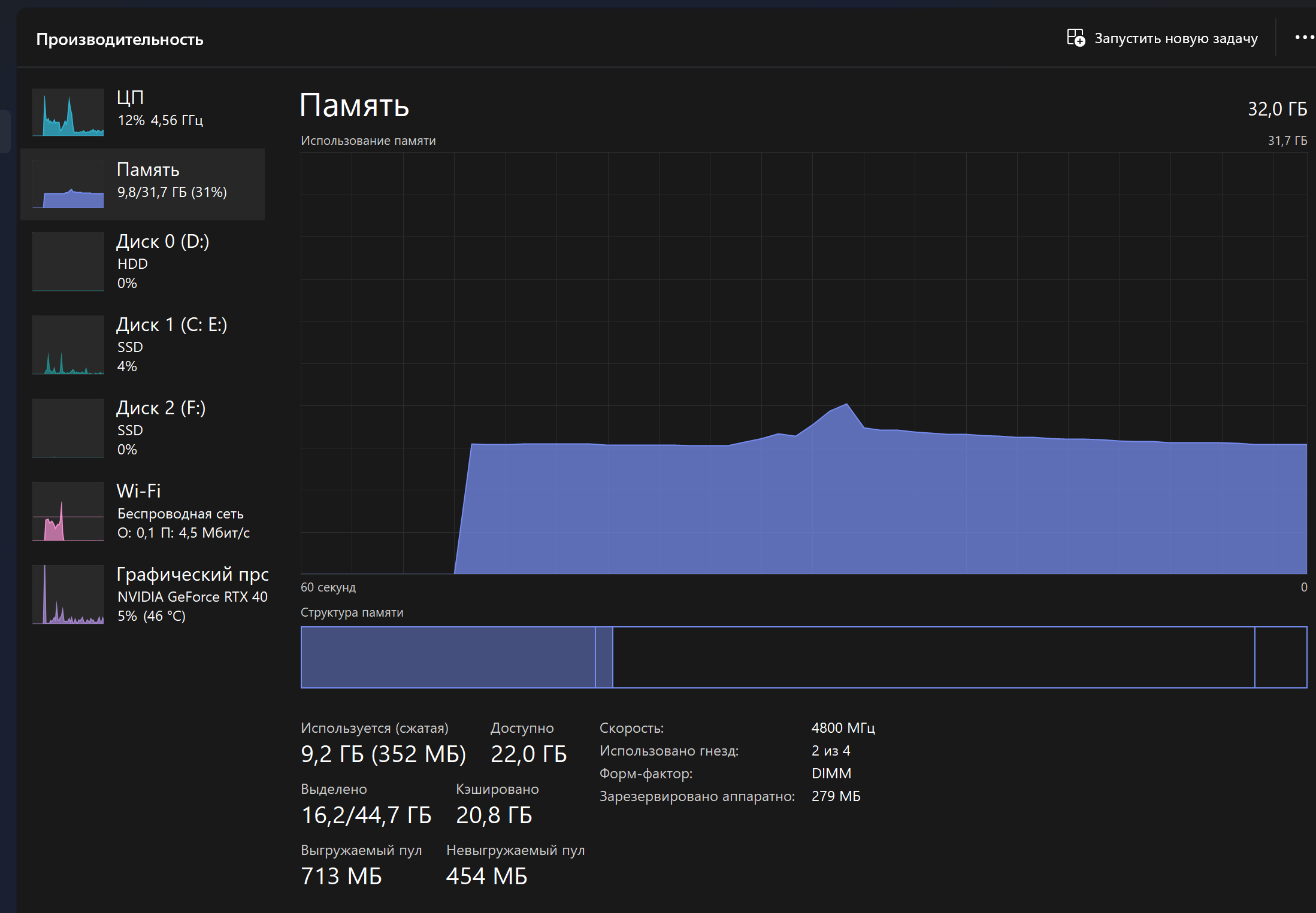Click the 'HDD' type under Диск 0
This screenshot has height=913, width=1316.
[x=132, y=264]
